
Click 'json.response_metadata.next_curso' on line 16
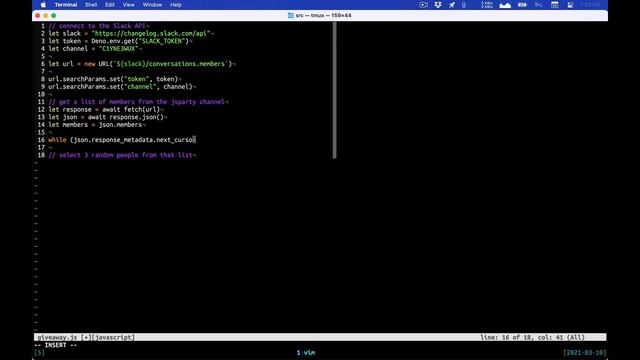tap(133, 140)
